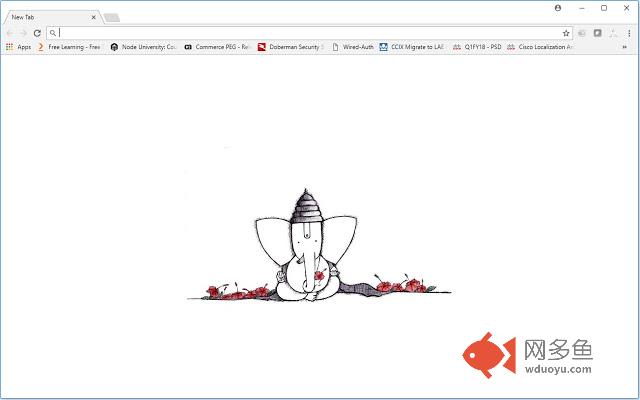Reload the page with the refresh icon
The height and width of the screenshot is (400, 640).
click(37, 33)
